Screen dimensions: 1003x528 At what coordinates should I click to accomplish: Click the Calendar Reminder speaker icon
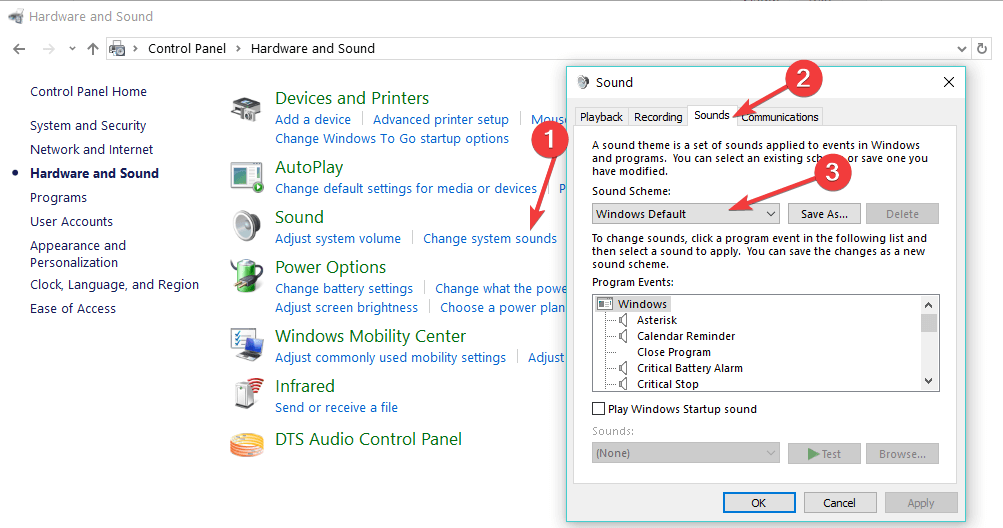[623, 336]
